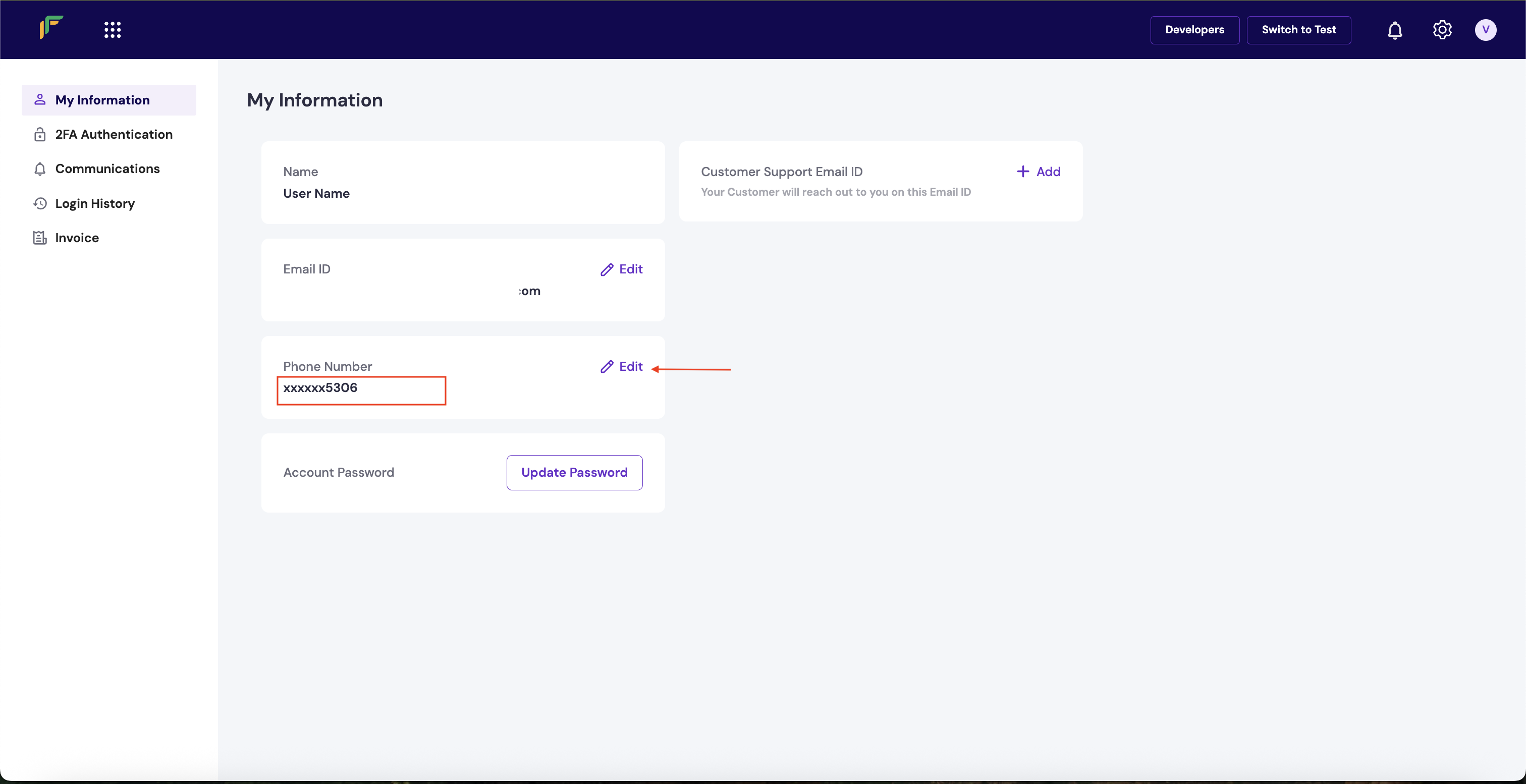The image size is (1526, 784).
Task: Click pencil icon beside Phone Number
Action: tap(607, 367)
